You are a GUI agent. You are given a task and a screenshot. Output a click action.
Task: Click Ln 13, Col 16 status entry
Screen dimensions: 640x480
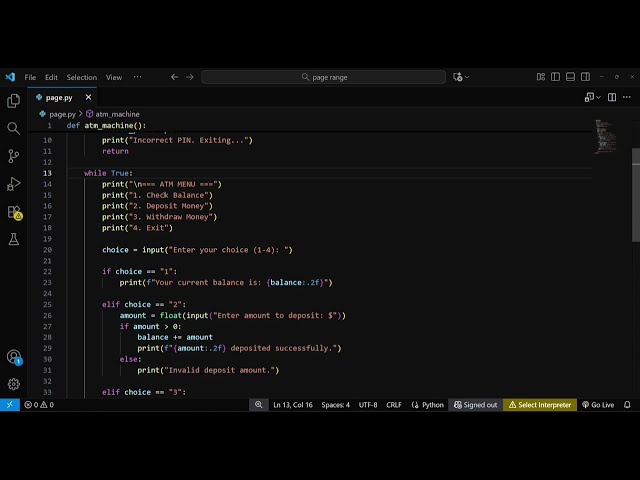293,404
